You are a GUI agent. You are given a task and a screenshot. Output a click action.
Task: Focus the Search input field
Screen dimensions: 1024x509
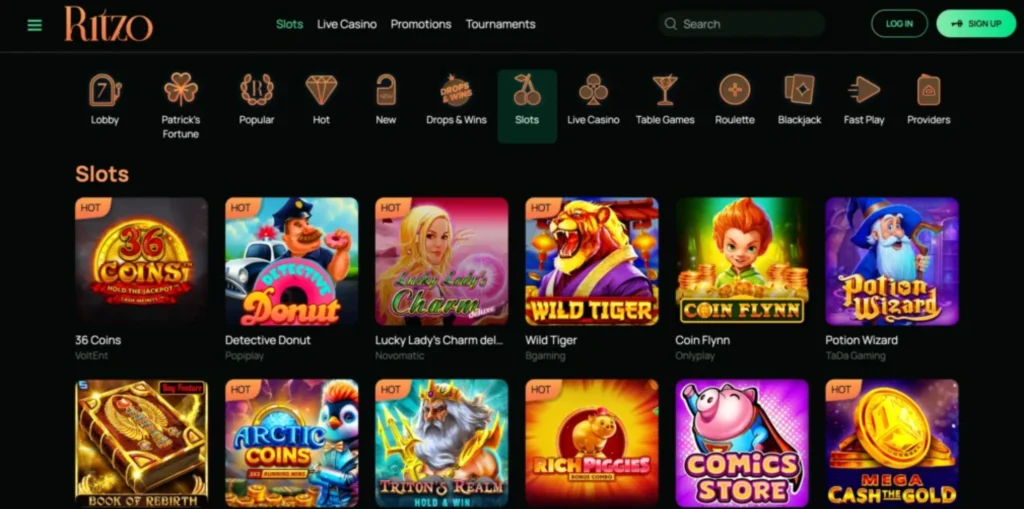click(x=742, y=24)
